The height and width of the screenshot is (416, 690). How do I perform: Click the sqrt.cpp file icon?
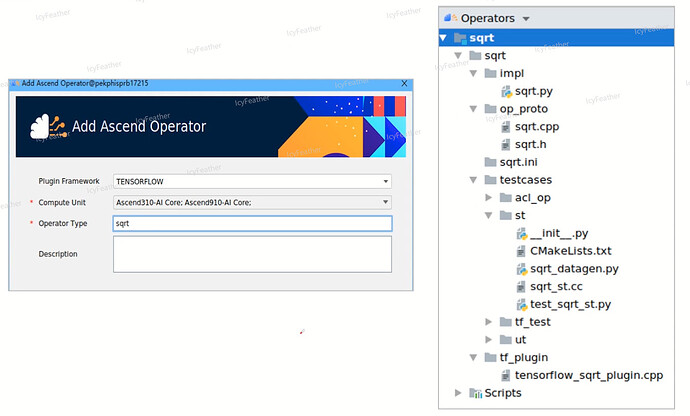pos(506,127)
